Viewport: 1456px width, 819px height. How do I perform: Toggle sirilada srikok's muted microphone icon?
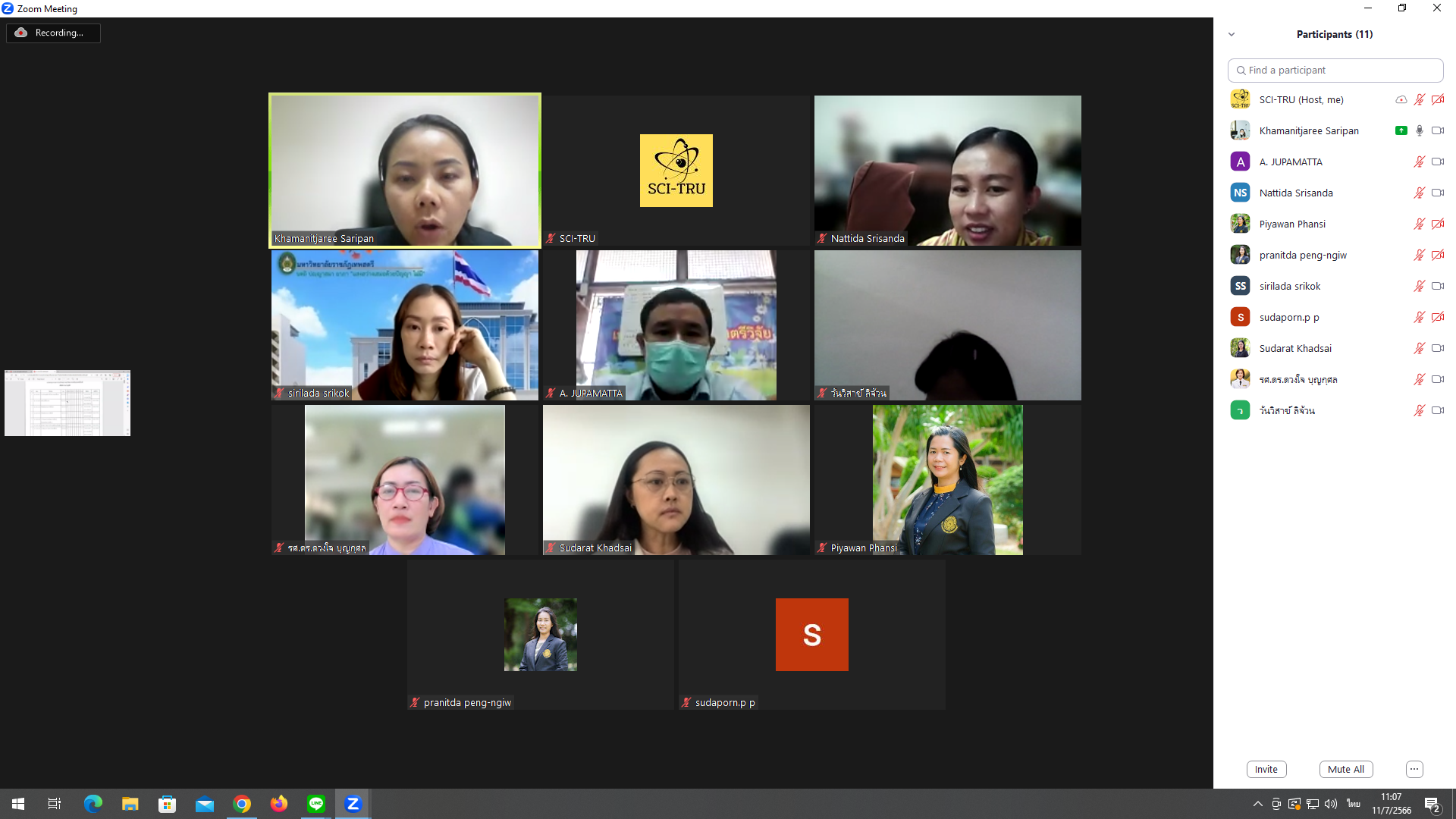(x=1419, y=286)
